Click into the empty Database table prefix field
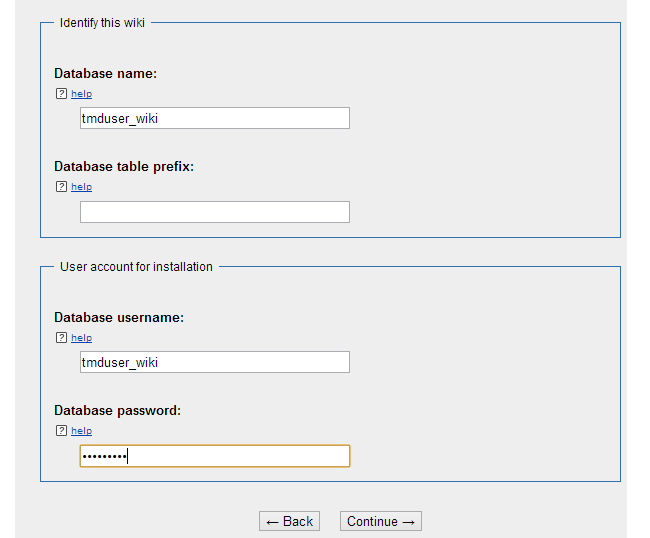 tap(215, 212)
